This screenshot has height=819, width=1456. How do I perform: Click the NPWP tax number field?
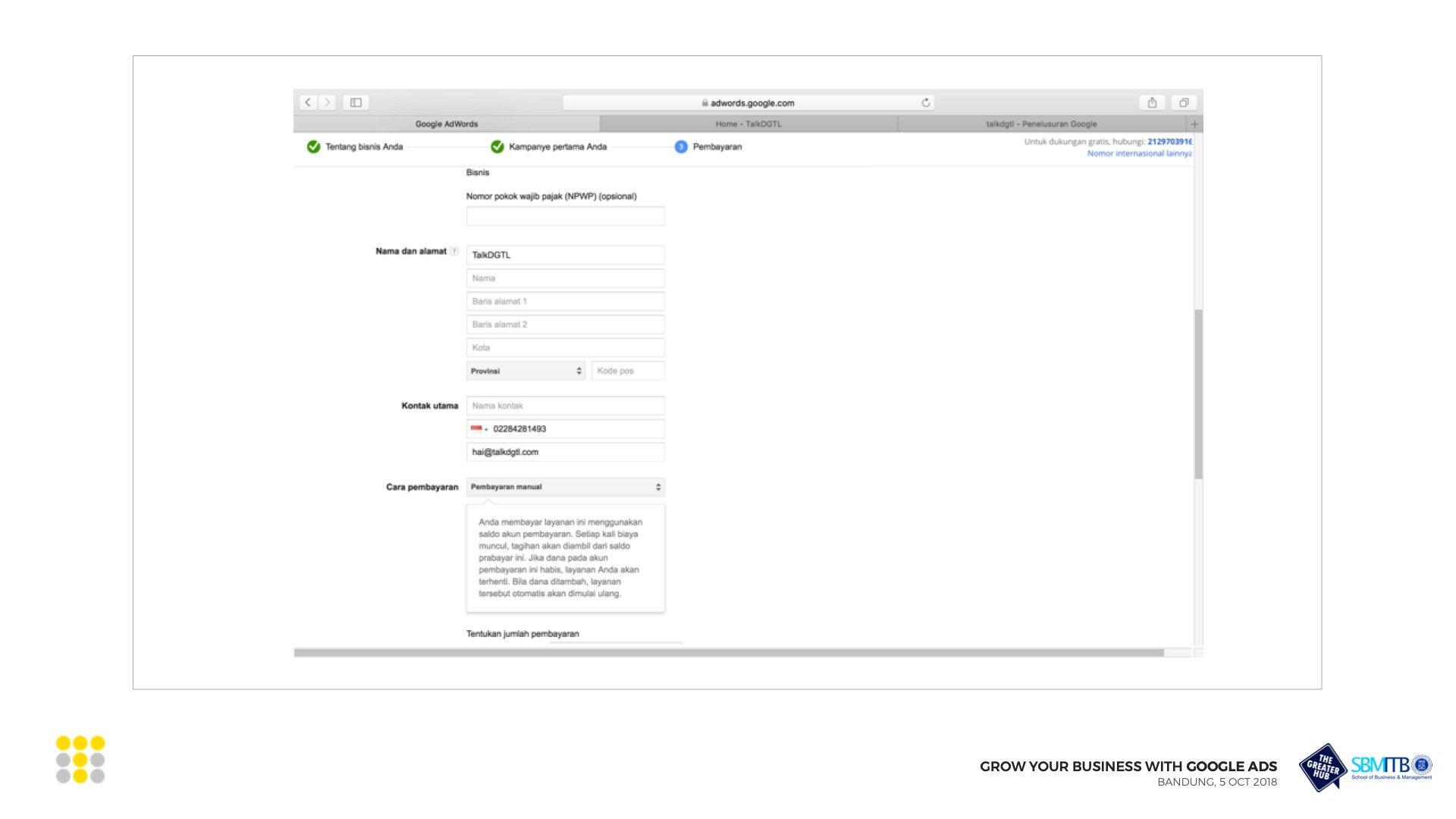565,216
